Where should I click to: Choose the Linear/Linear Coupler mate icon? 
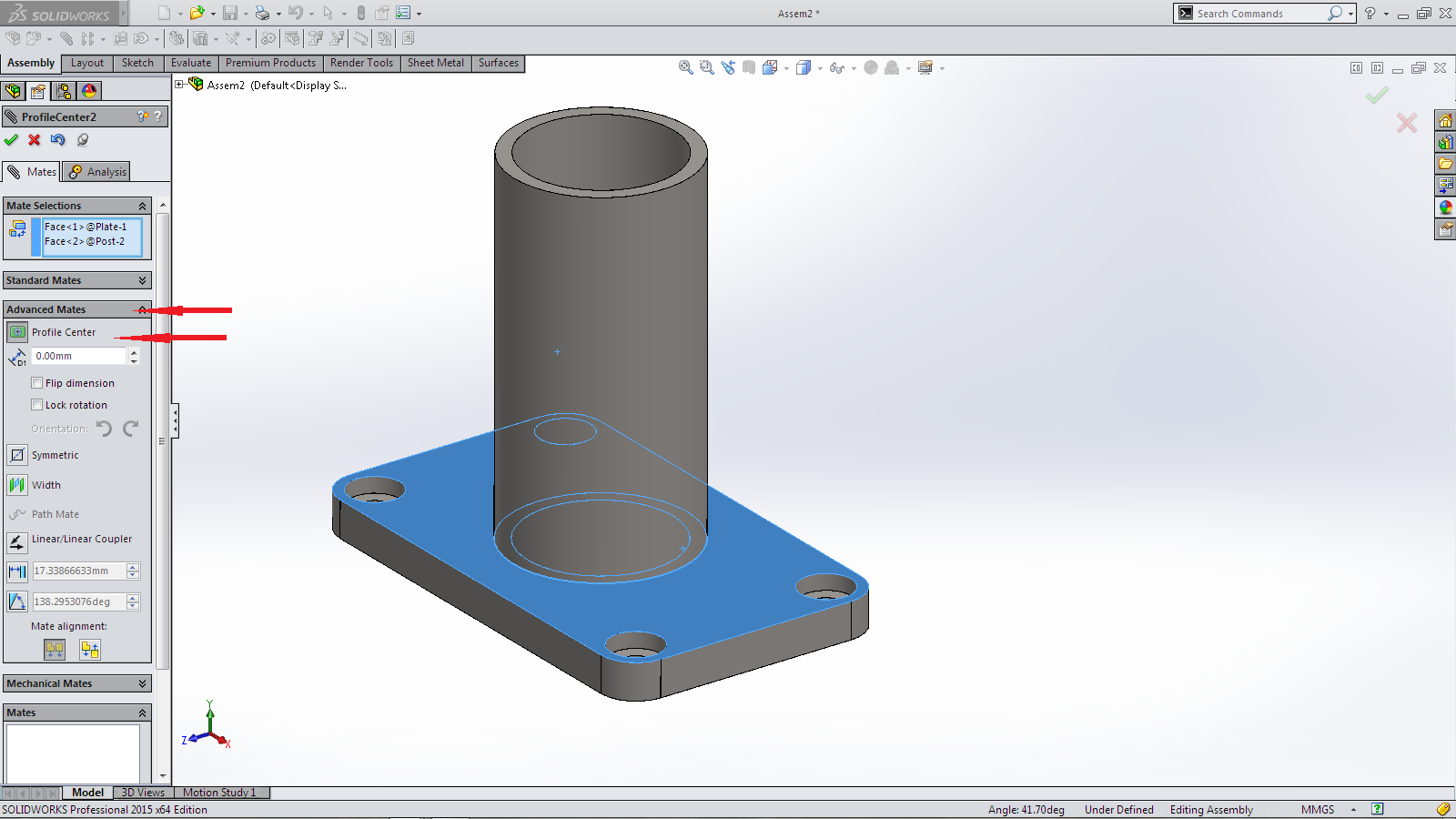pos(17,542)
